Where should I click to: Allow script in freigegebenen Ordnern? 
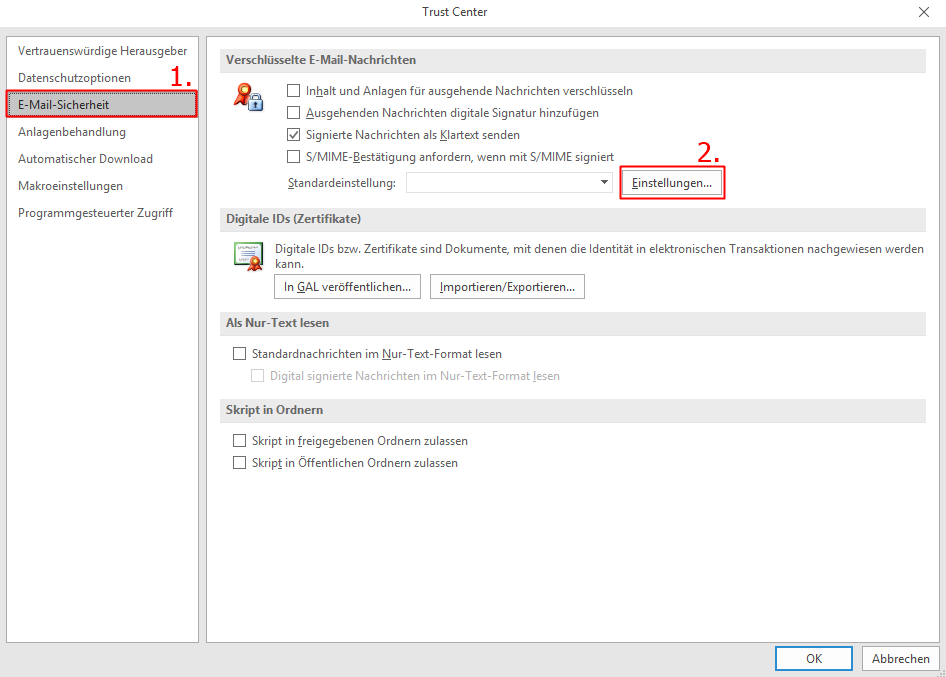pyautogui.click(x=239, y=441)
